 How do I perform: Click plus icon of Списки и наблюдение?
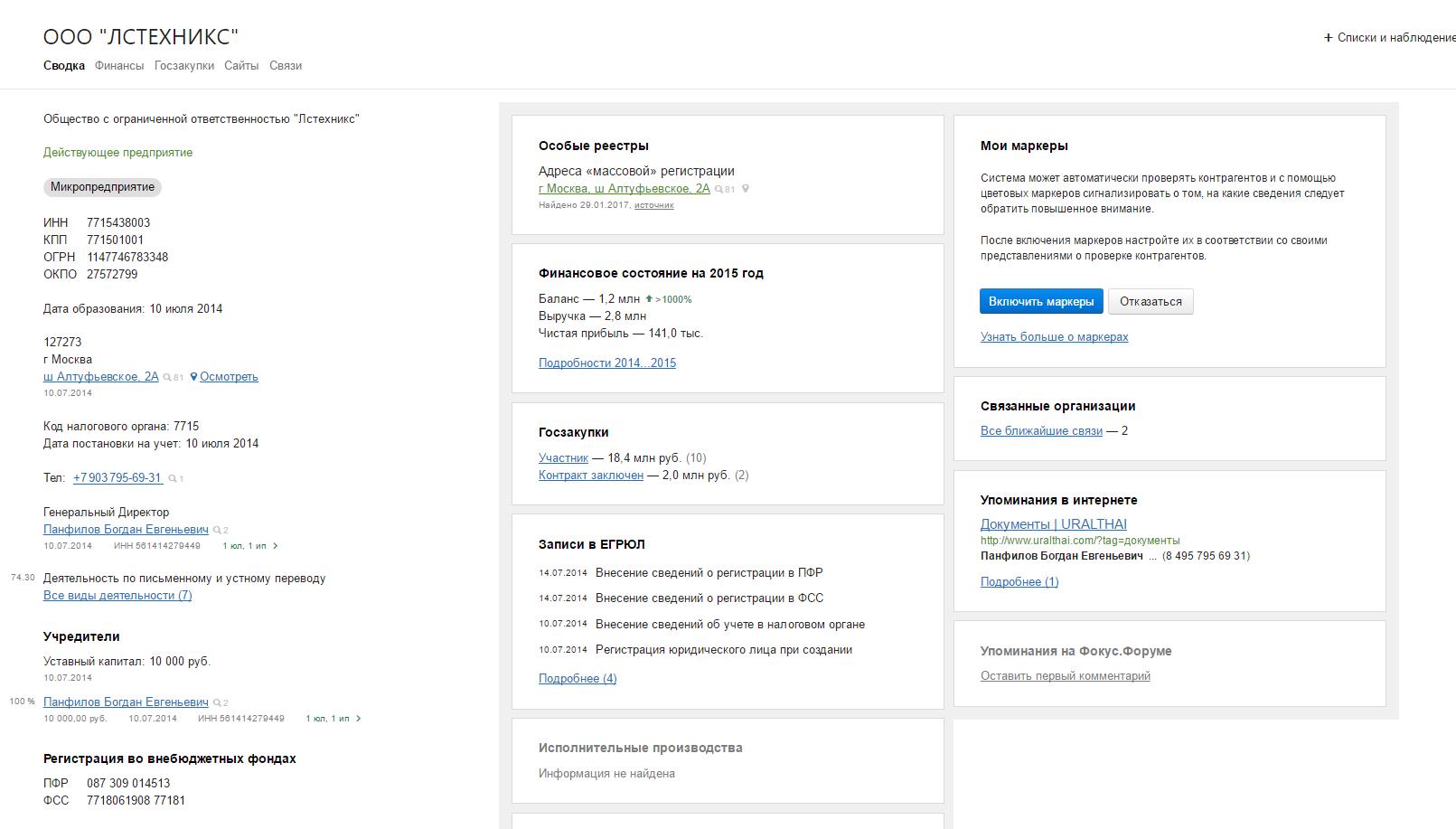[1328, 37]
